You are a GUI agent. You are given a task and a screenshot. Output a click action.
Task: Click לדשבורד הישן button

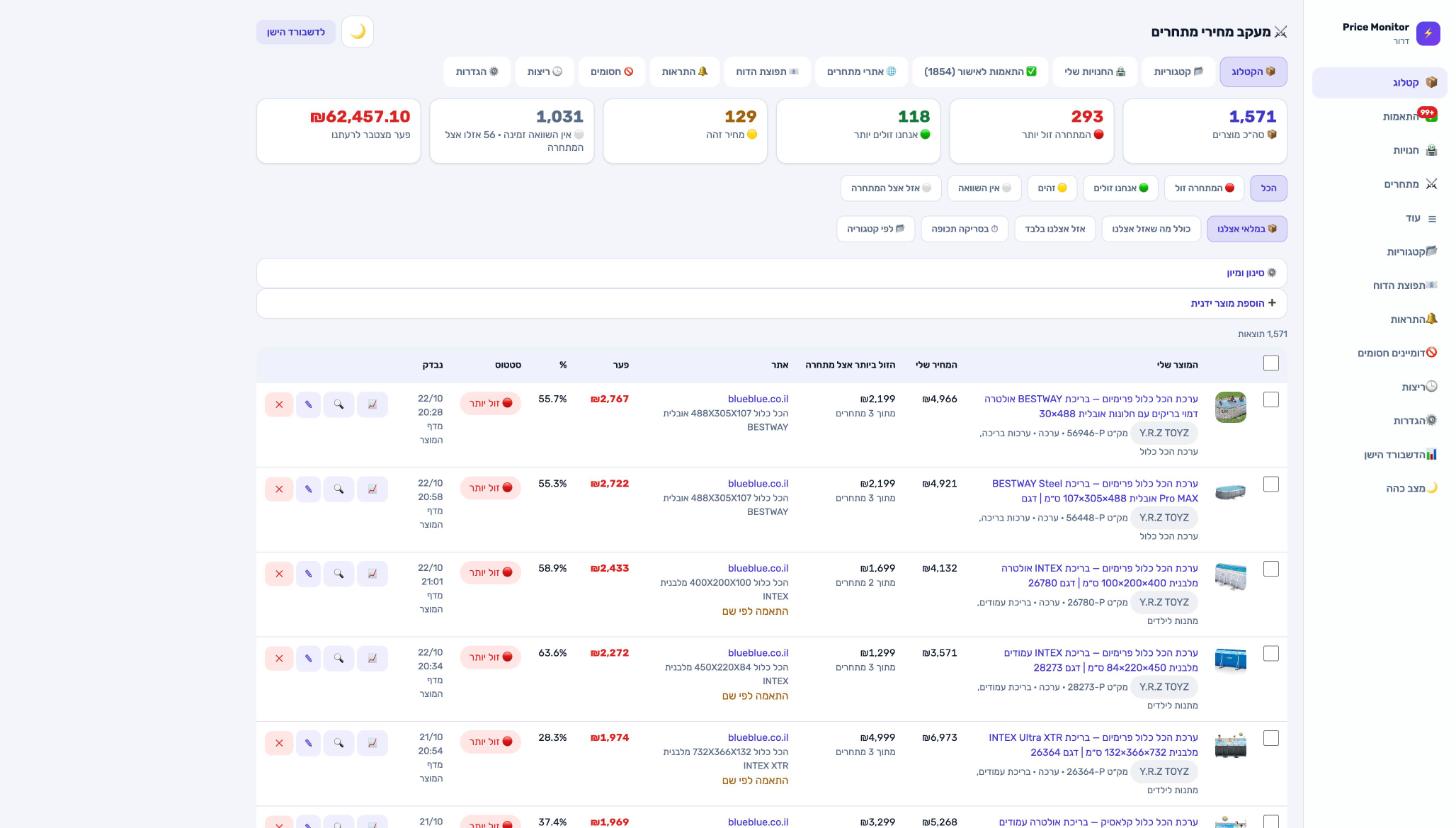click(x=296, y=32)
